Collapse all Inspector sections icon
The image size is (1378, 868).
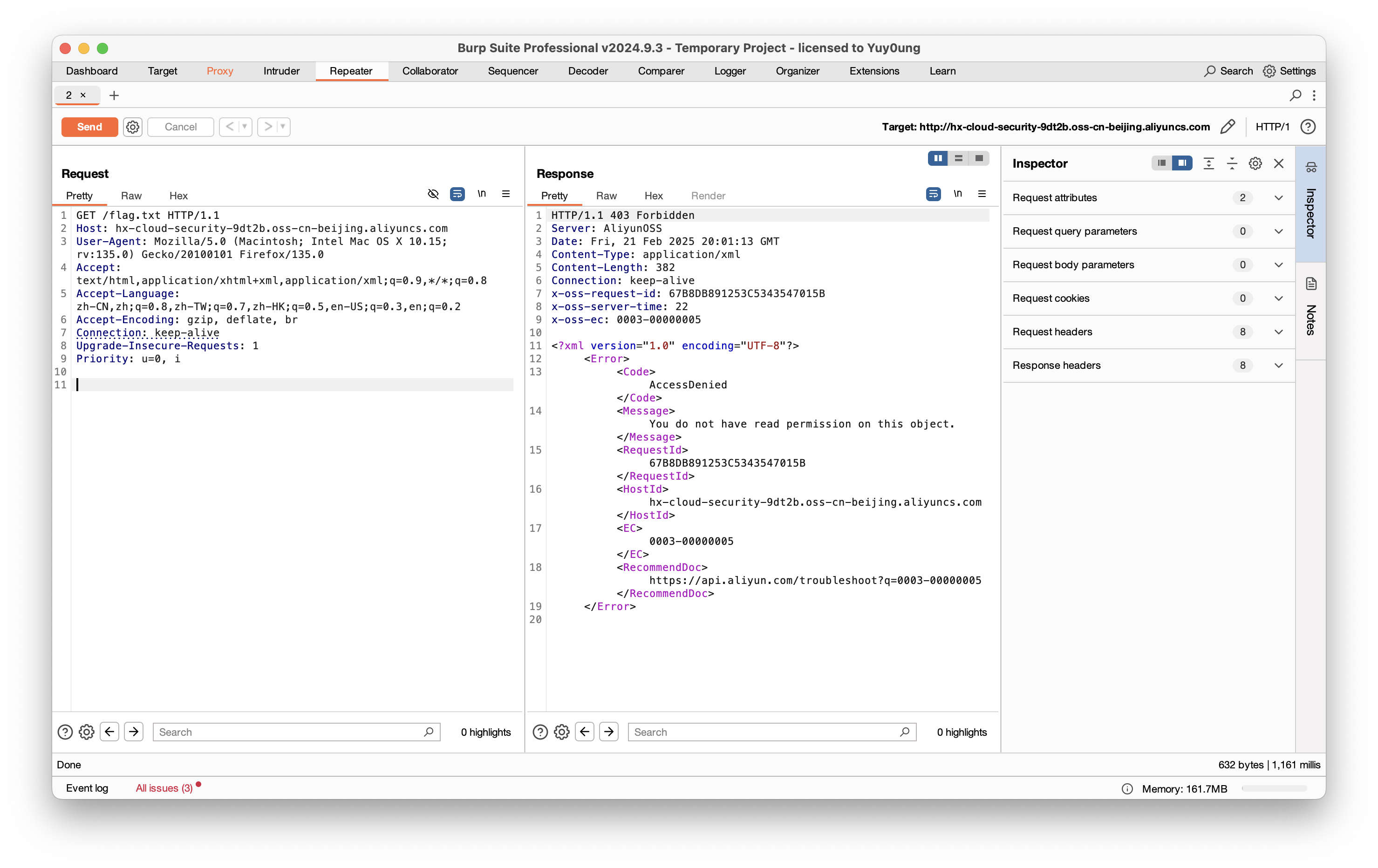(1232, 163)
